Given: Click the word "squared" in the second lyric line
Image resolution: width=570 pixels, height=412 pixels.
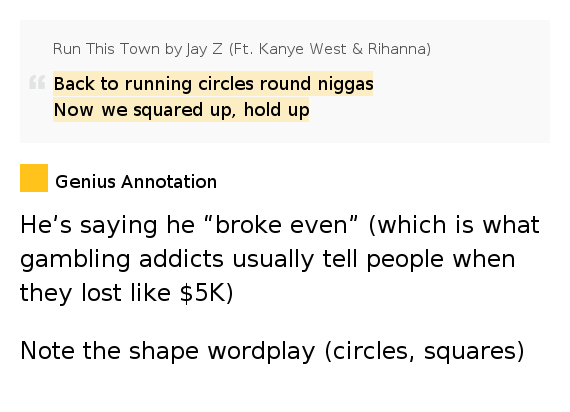Looking at the screenshot, I should (168, 110).
